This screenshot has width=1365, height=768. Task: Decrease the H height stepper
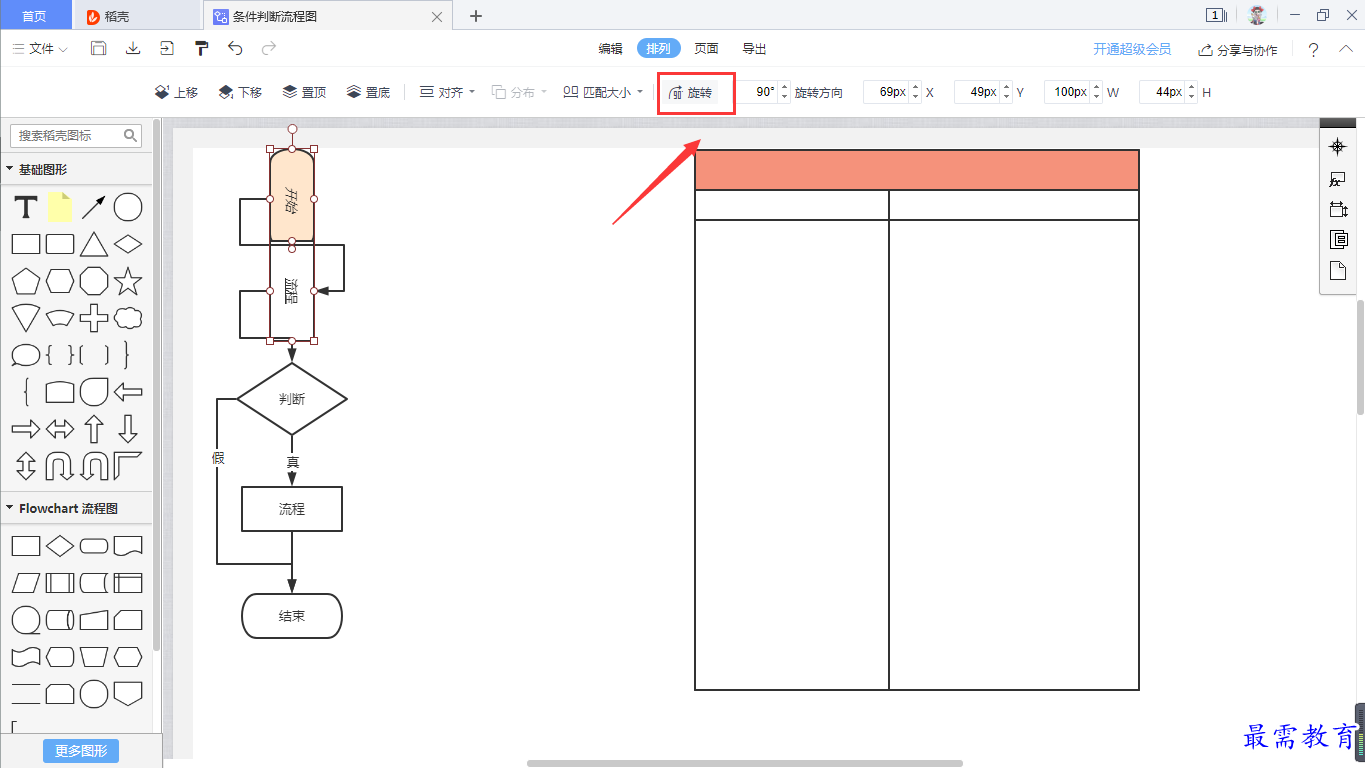[x=1191, y=97]
